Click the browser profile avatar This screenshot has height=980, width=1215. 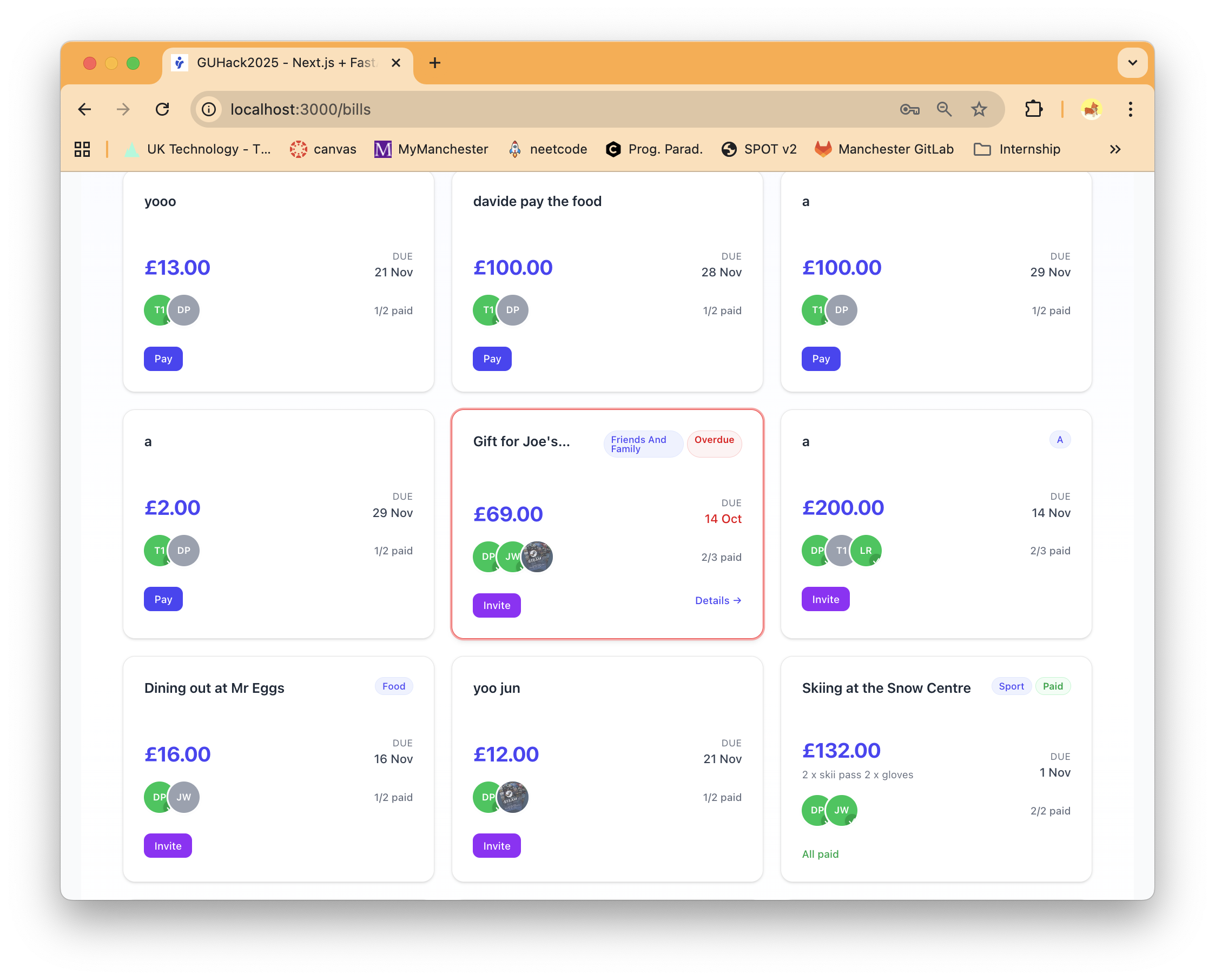coord(1091,109)
